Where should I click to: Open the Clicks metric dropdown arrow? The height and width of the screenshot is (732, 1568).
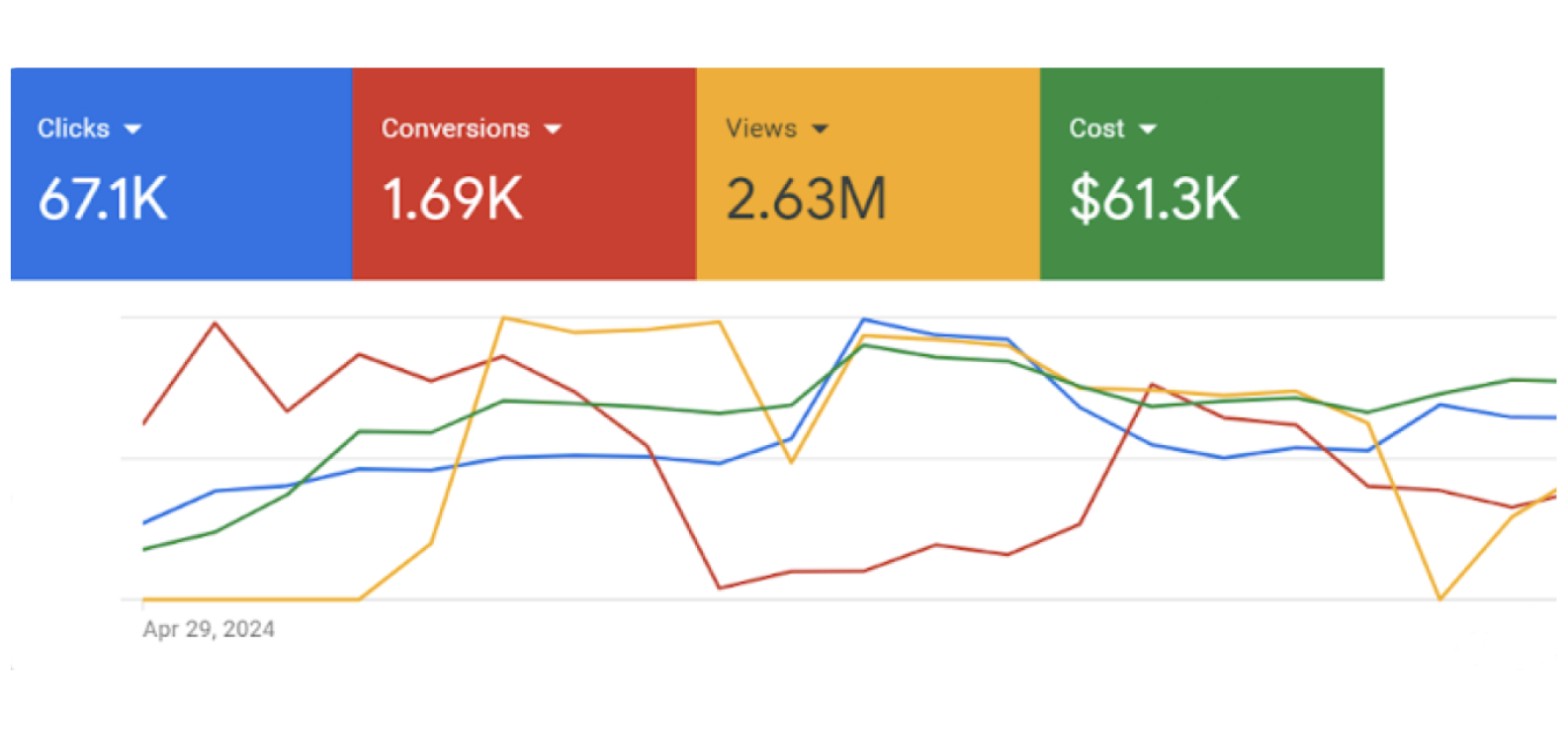point(132,130)
